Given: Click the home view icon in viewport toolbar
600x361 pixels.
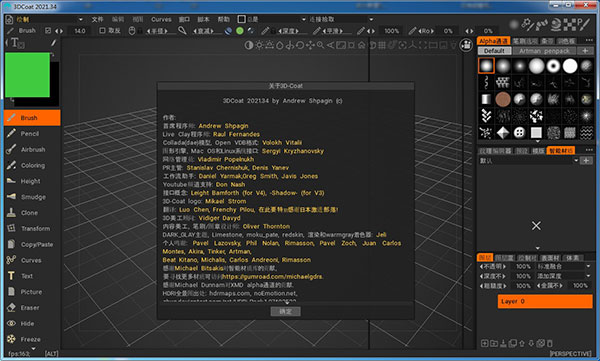Looking at the screenshot, I should coord(362,45).
